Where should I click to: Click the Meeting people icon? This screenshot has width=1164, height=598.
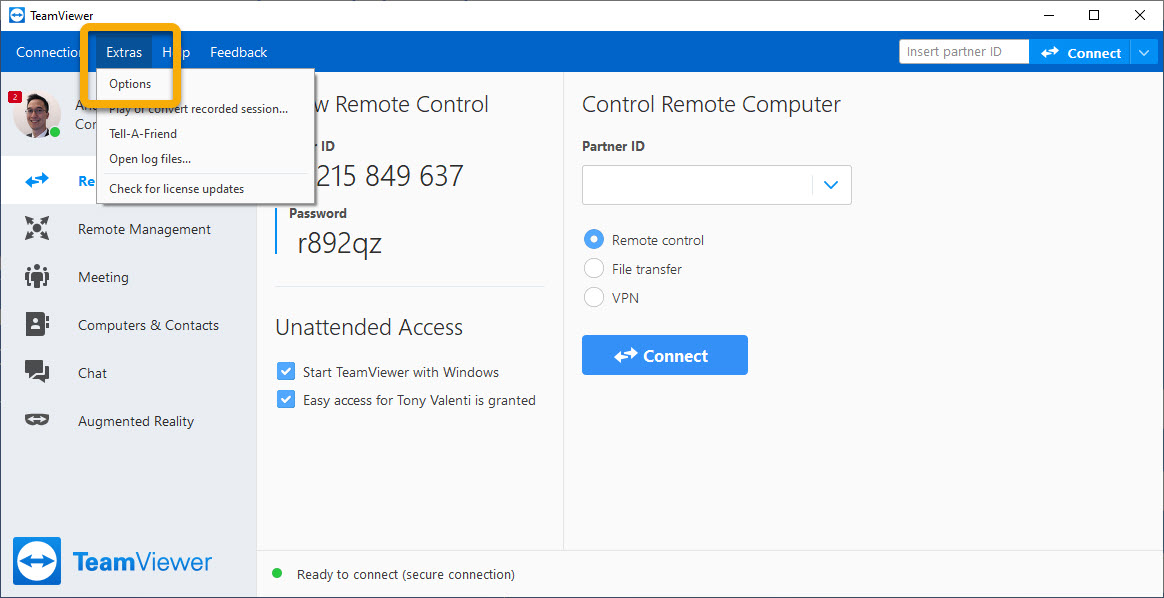36,277
